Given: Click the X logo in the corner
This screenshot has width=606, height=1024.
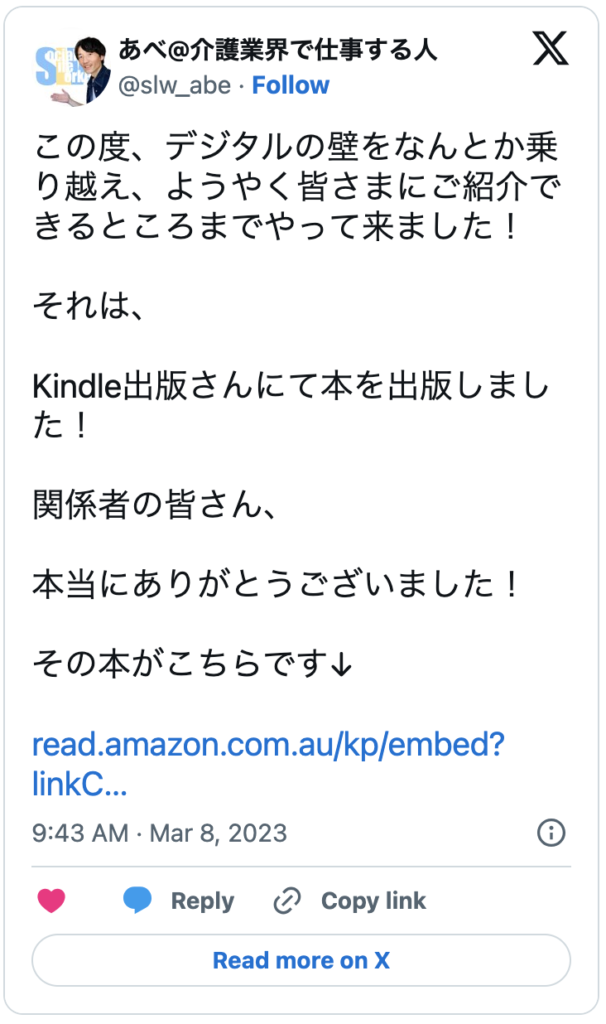Looking at the screenshot, I should pyautogui.click(x=550, y=49).
